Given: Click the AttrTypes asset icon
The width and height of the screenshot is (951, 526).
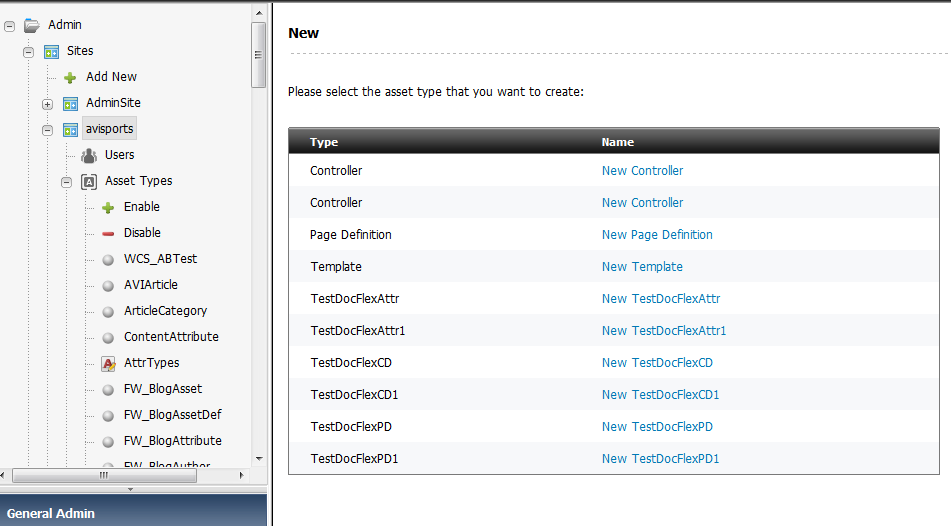Looking at the screenshot, I should pyautogui.click(x=108, y=363).
